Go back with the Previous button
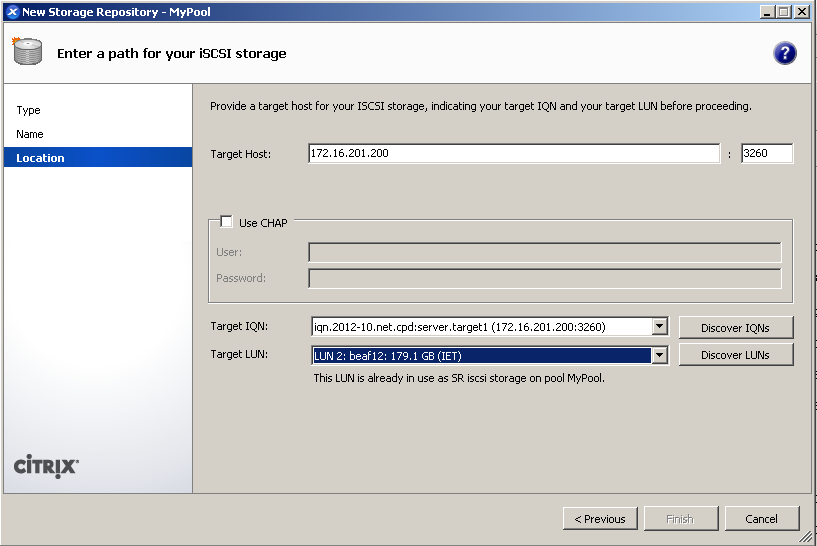The image size is (817, 546). click(600, 519)
